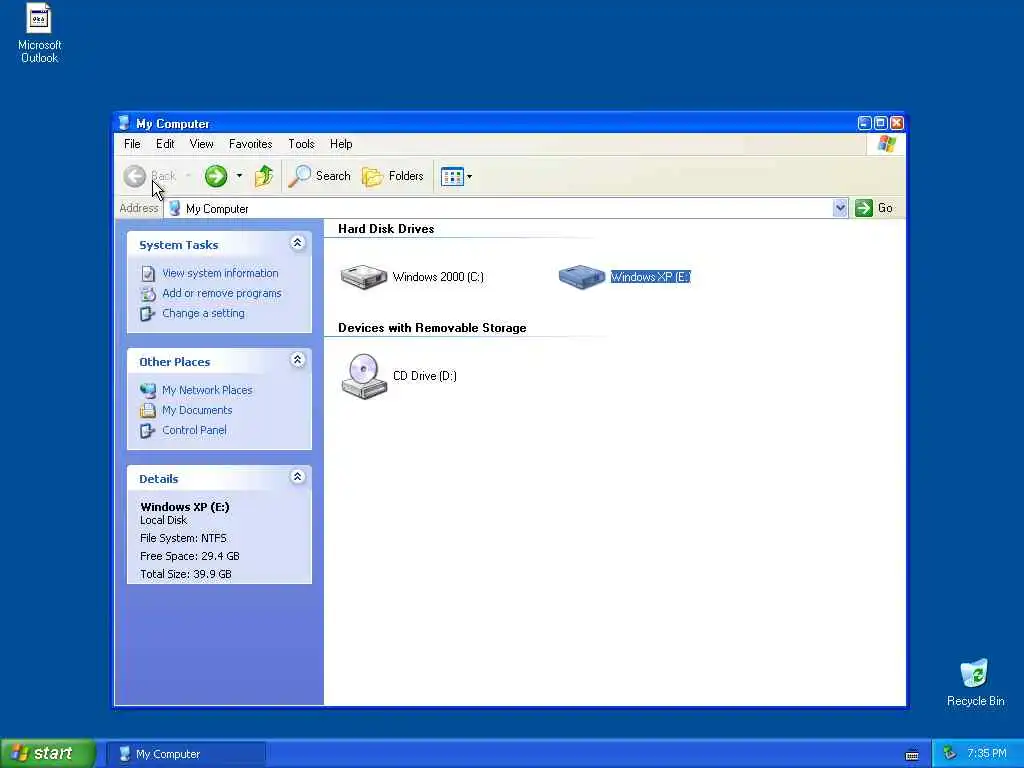The height and width of the screenshot is (768, 1024).
Task: Click the Hard Disk Drives group header
Action: tap(386, 229)
